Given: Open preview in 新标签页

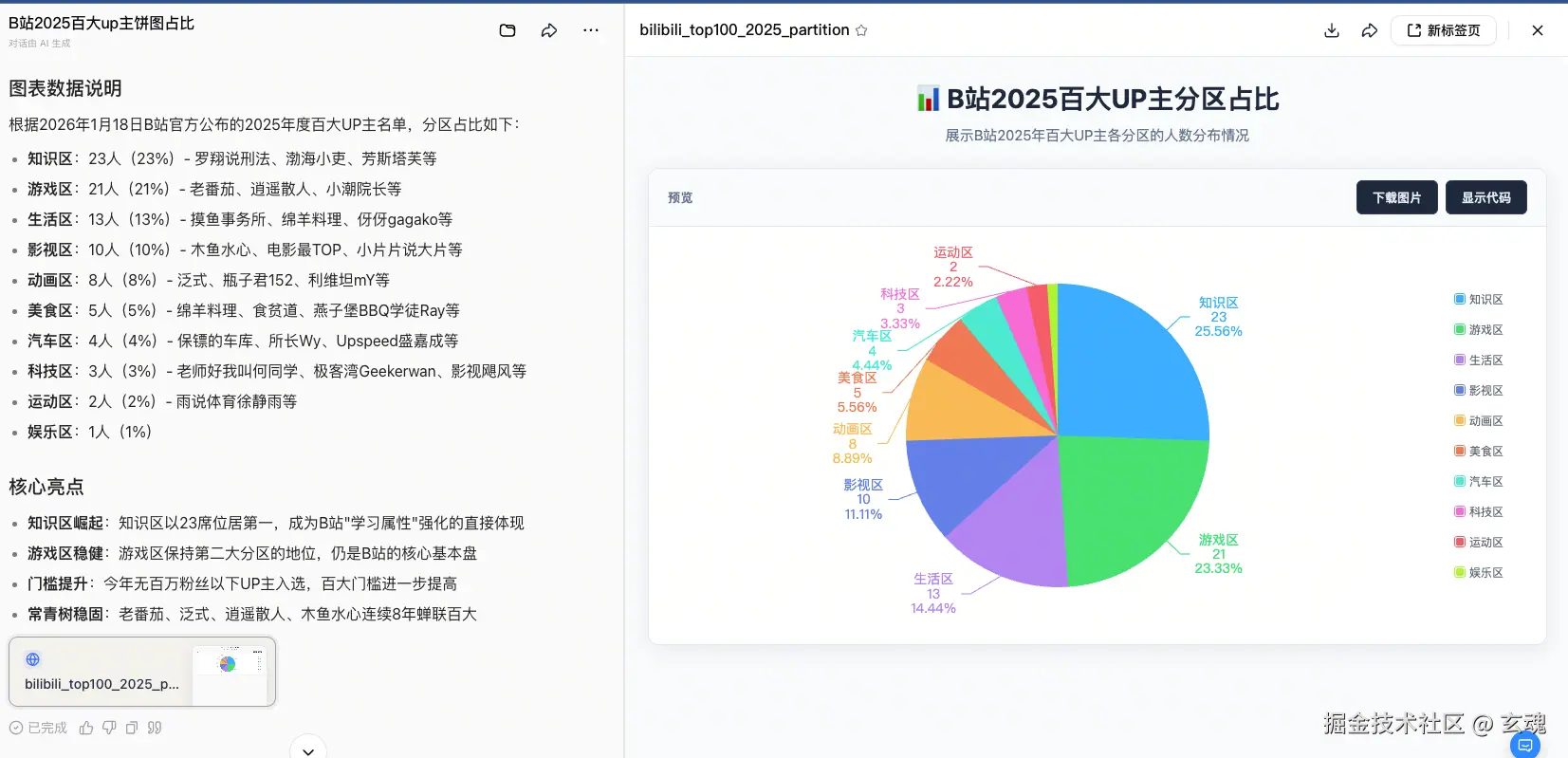Looking at the screenshot, I should tap(1444, 30).
